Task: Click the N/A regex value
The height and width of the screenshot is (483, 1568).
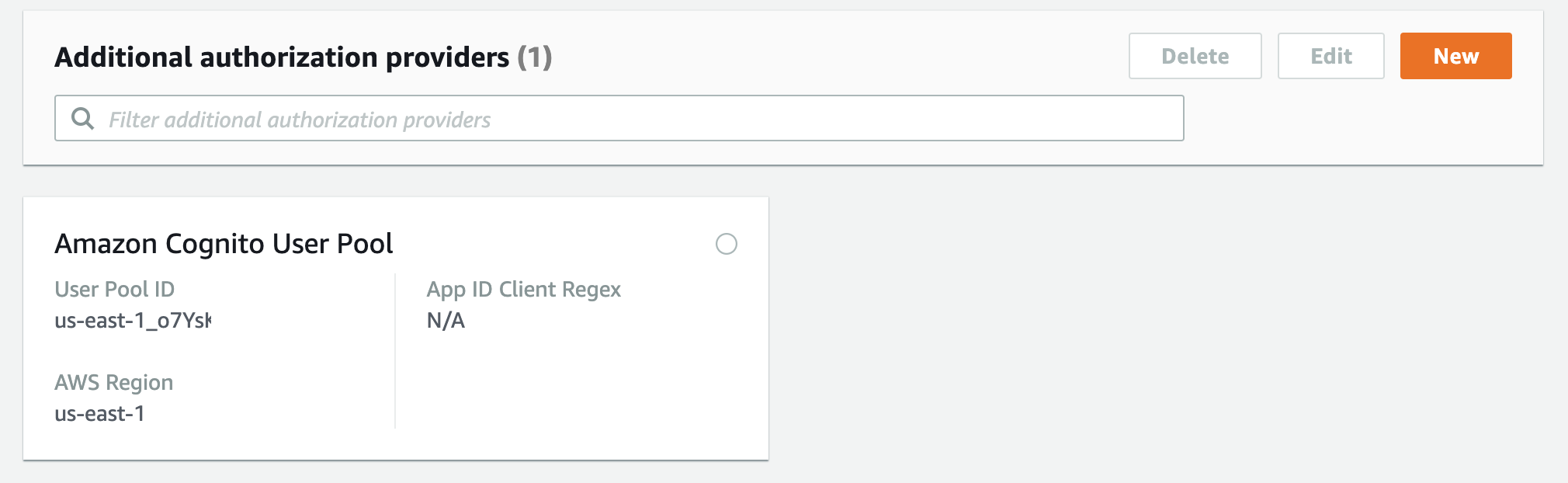Action: coord(446,321)
